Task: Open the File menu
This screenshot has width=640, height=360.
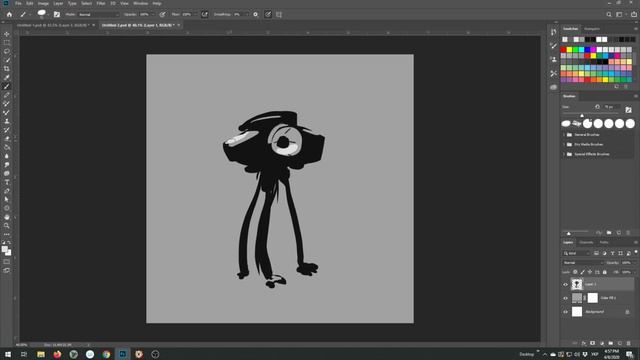Action: [x=18, y=3]
